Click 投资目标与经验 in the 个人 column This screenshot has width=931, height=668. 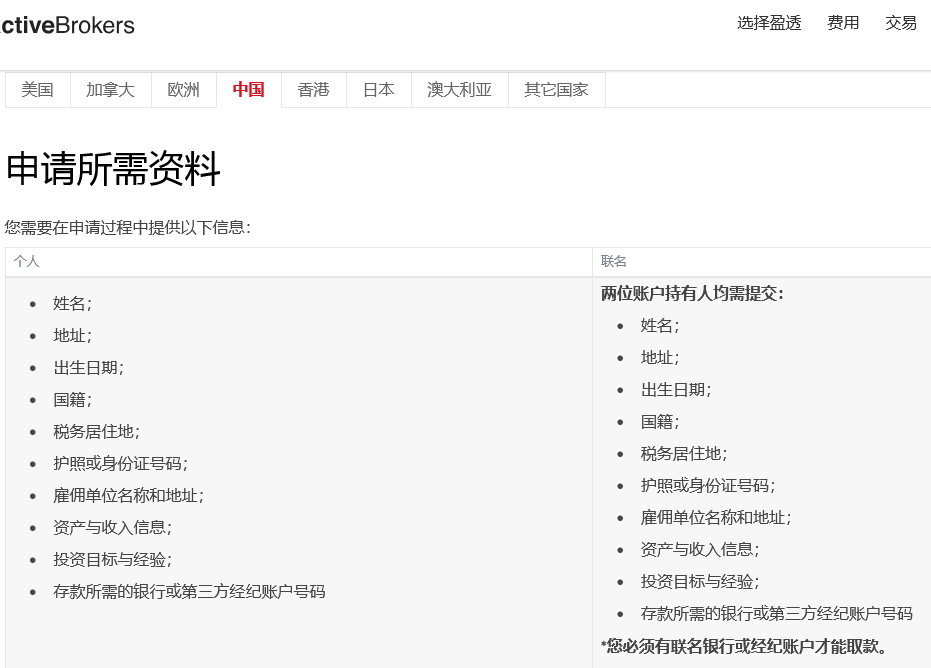(x=112, y=560)
